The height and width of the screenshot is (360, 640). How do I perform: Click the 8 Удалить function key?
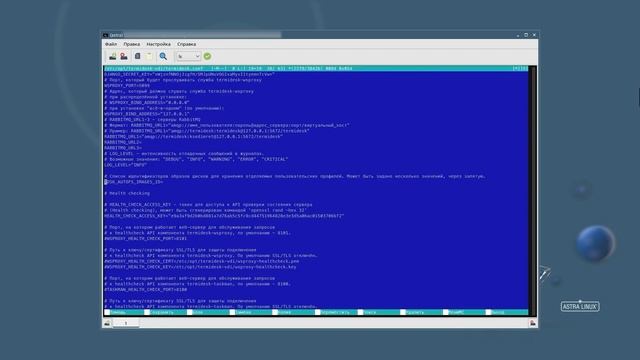coord(422,312)
